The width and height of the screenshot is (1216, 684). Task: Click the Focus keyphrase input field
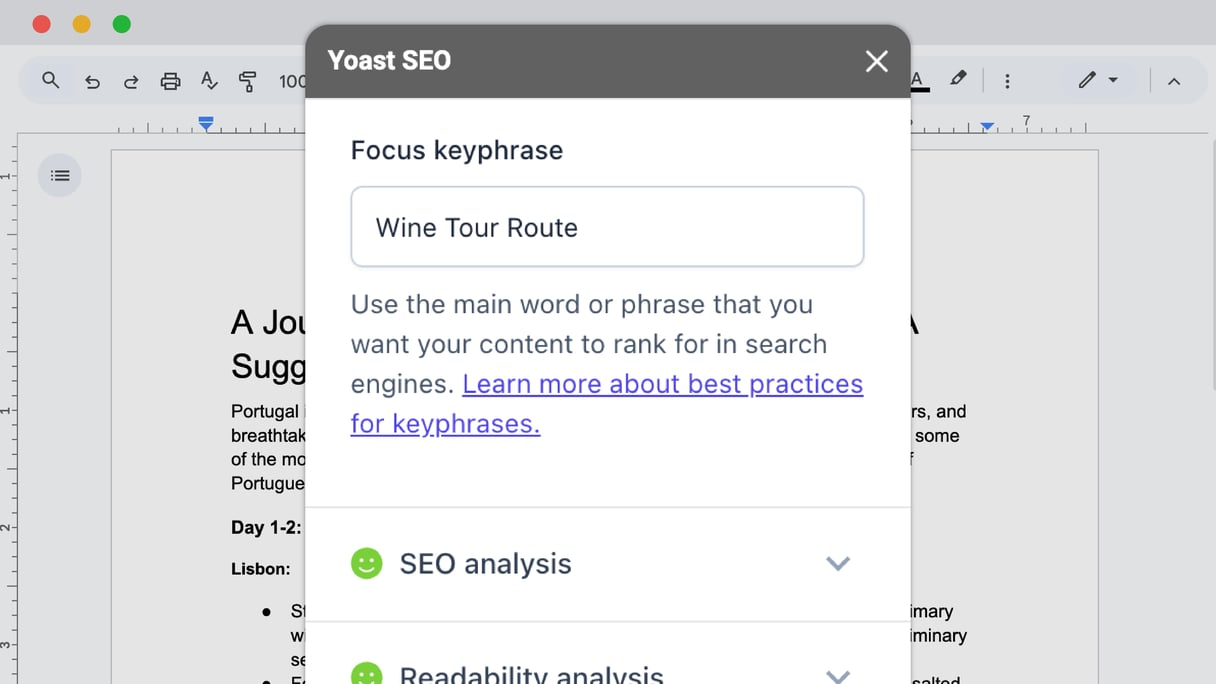coord(607,227)
